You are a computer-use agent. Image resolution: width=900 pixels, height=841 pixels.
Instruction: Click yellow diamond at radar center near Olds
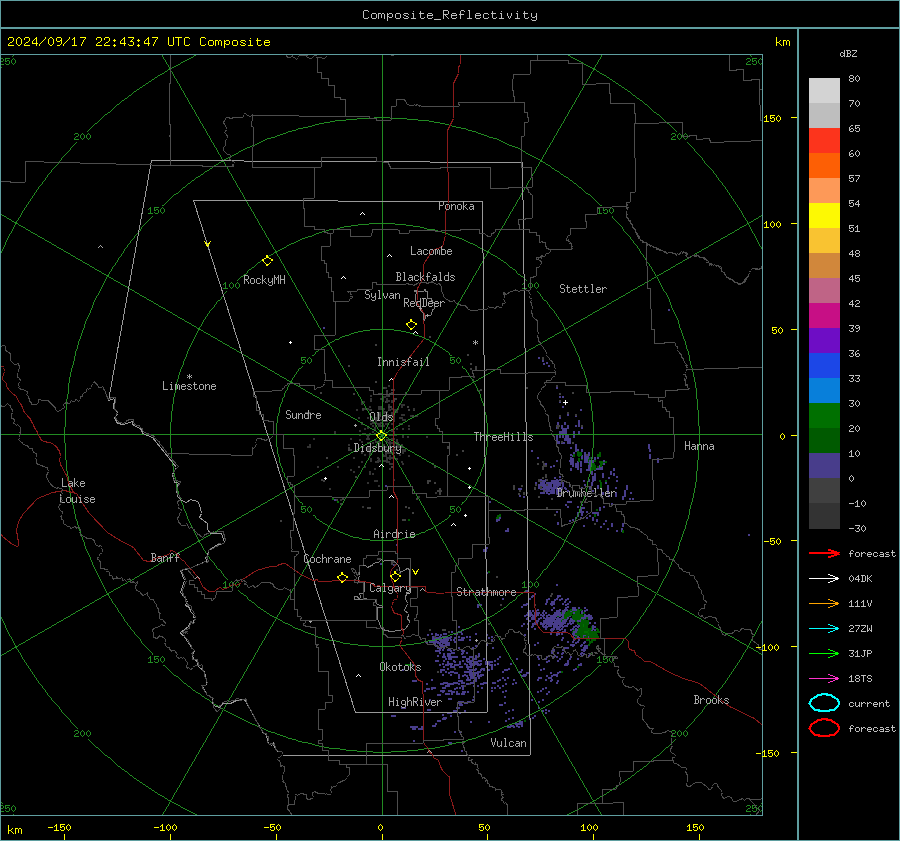381,436
